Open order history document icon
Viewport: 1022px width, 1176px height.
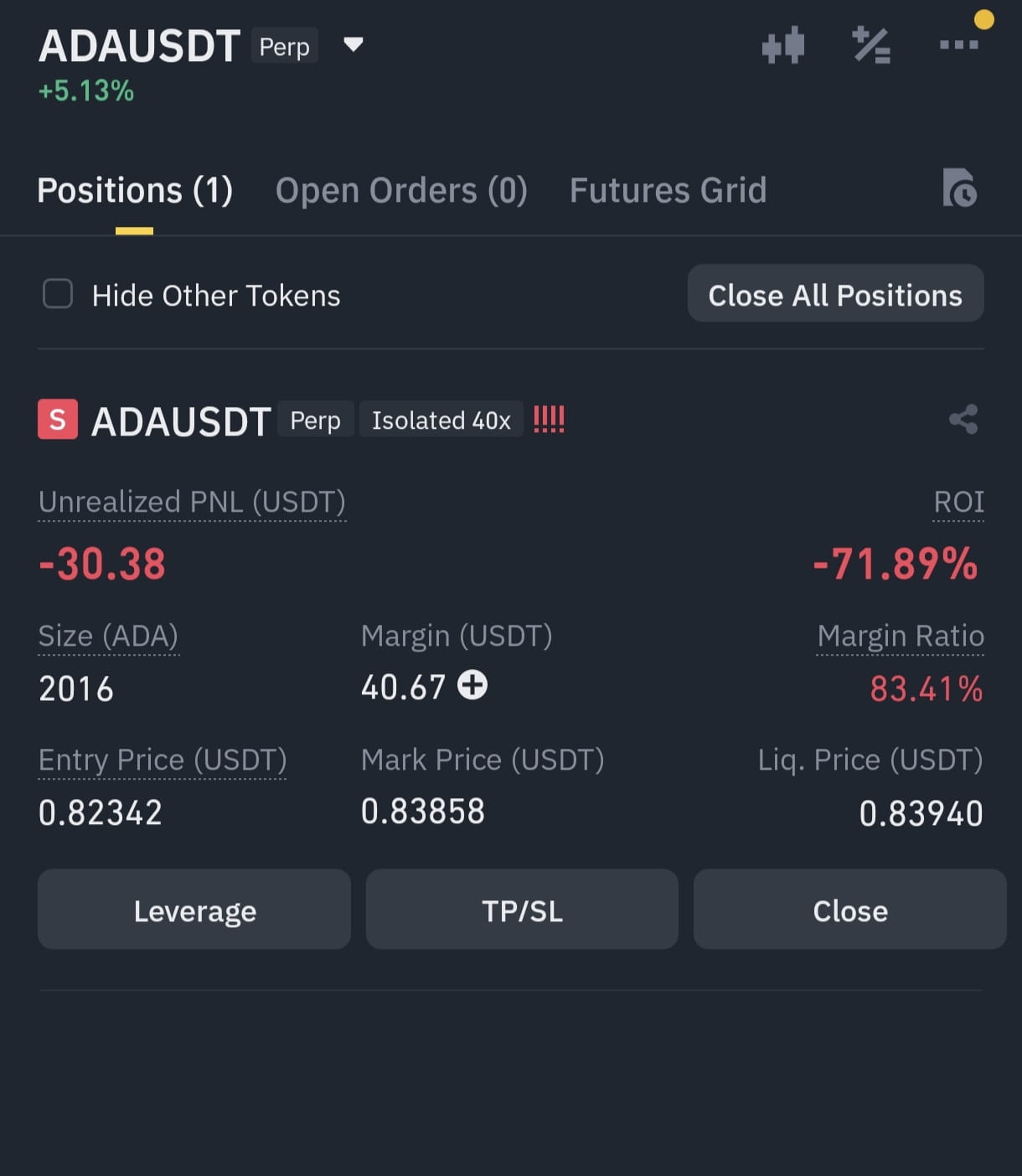pyautogui.click(x=959, y=188)
